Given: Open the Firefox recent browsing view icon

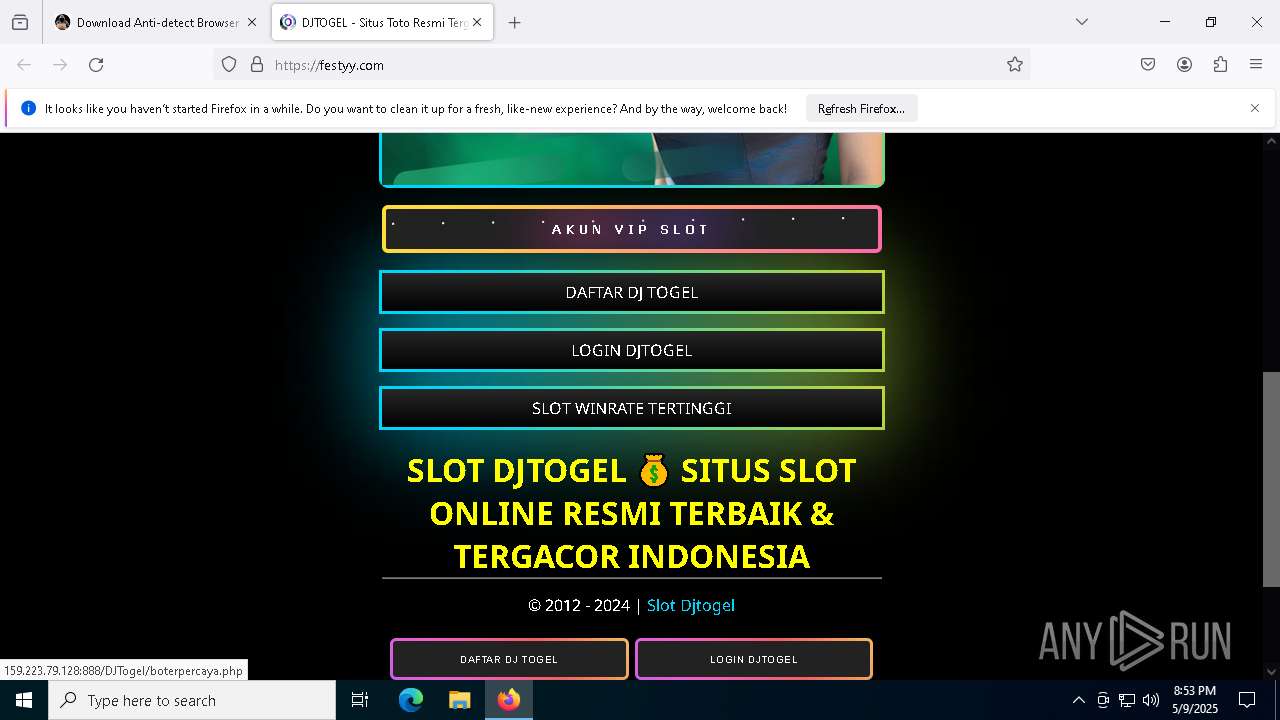Looking at the screenshot, I should pyautogui.click(x=20, y=22).
